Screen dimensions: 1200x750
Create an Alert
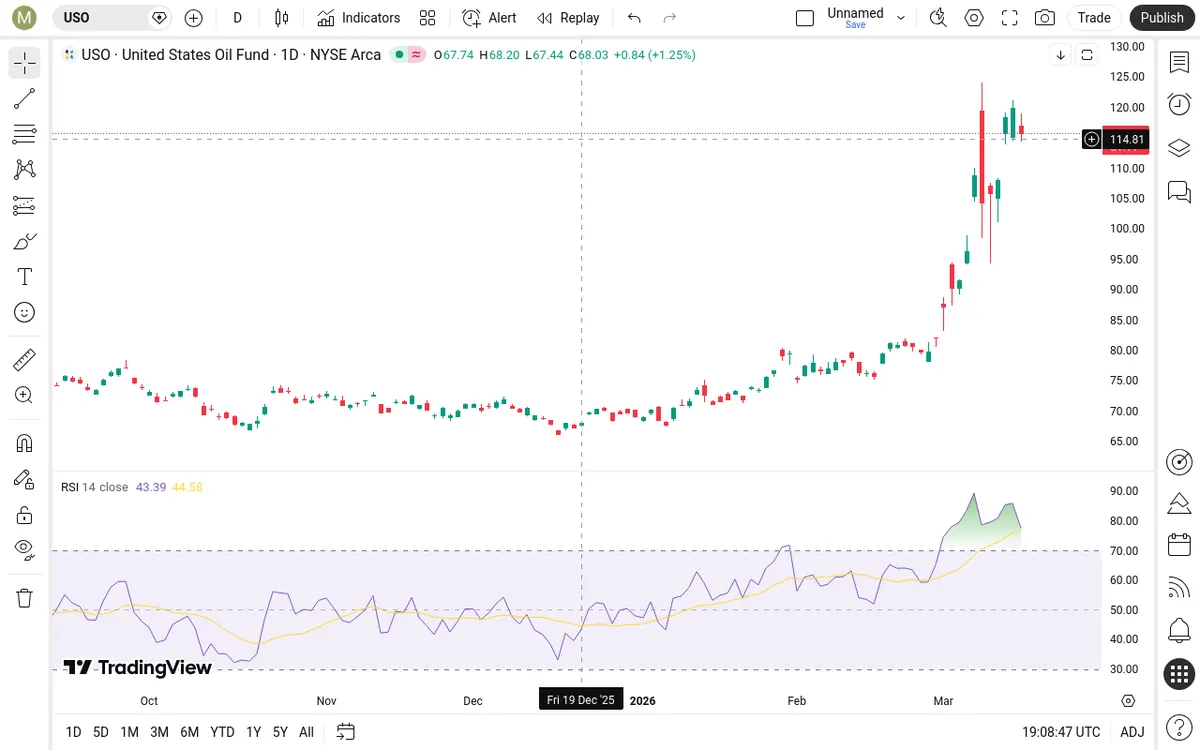click(x=490, y=17)
